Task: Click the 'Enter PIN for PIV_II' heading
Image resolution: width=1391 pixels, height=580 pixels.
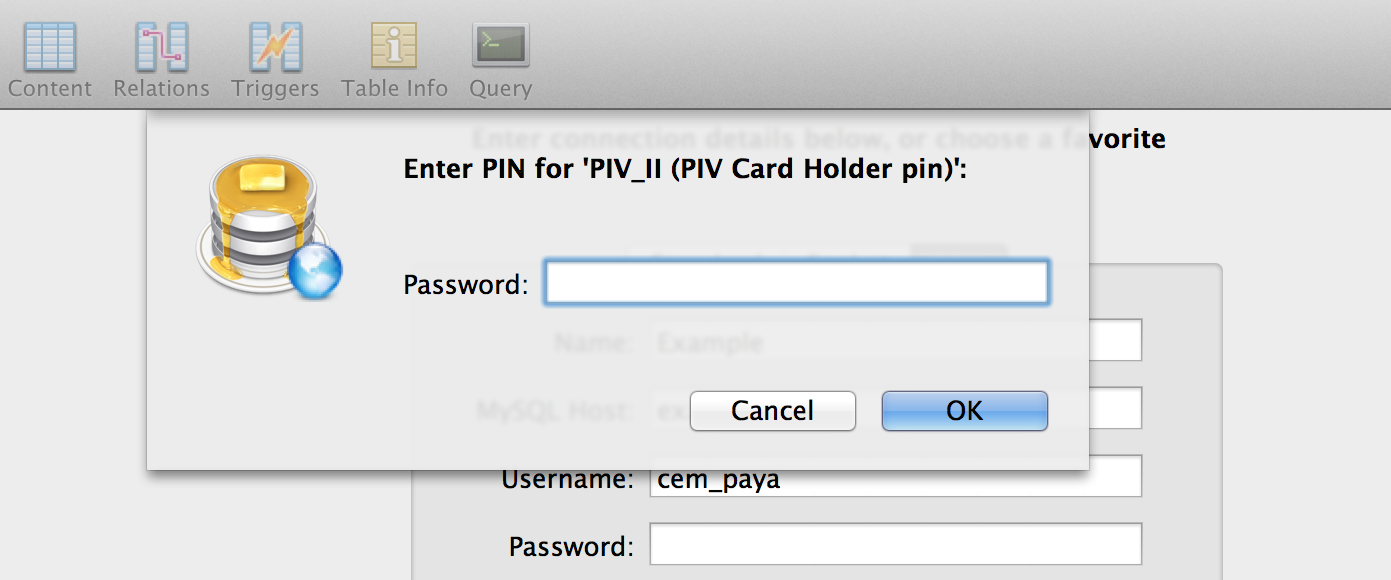Action: point(685,168)
